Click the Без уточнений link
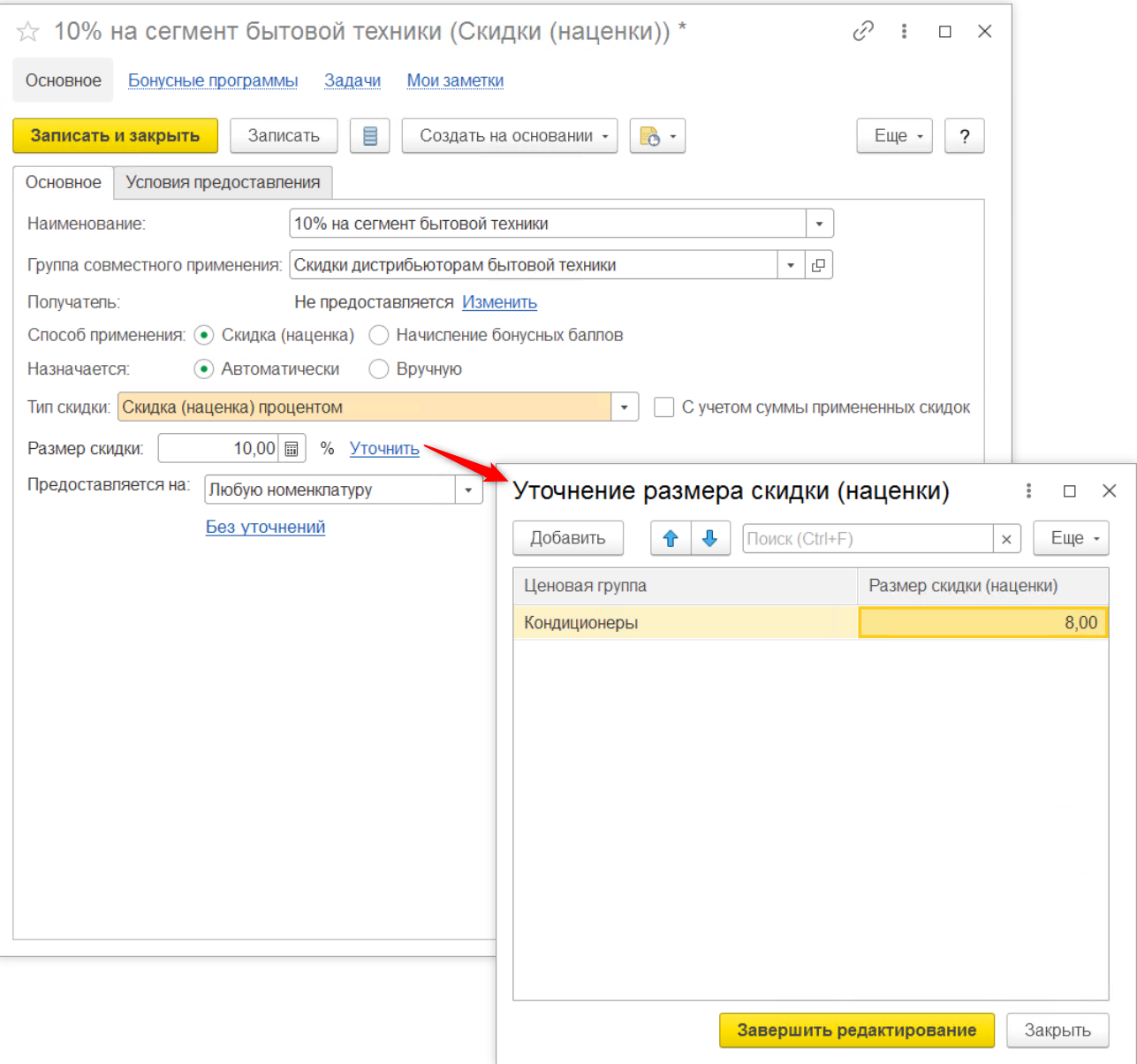 click(x=265, y=528)
